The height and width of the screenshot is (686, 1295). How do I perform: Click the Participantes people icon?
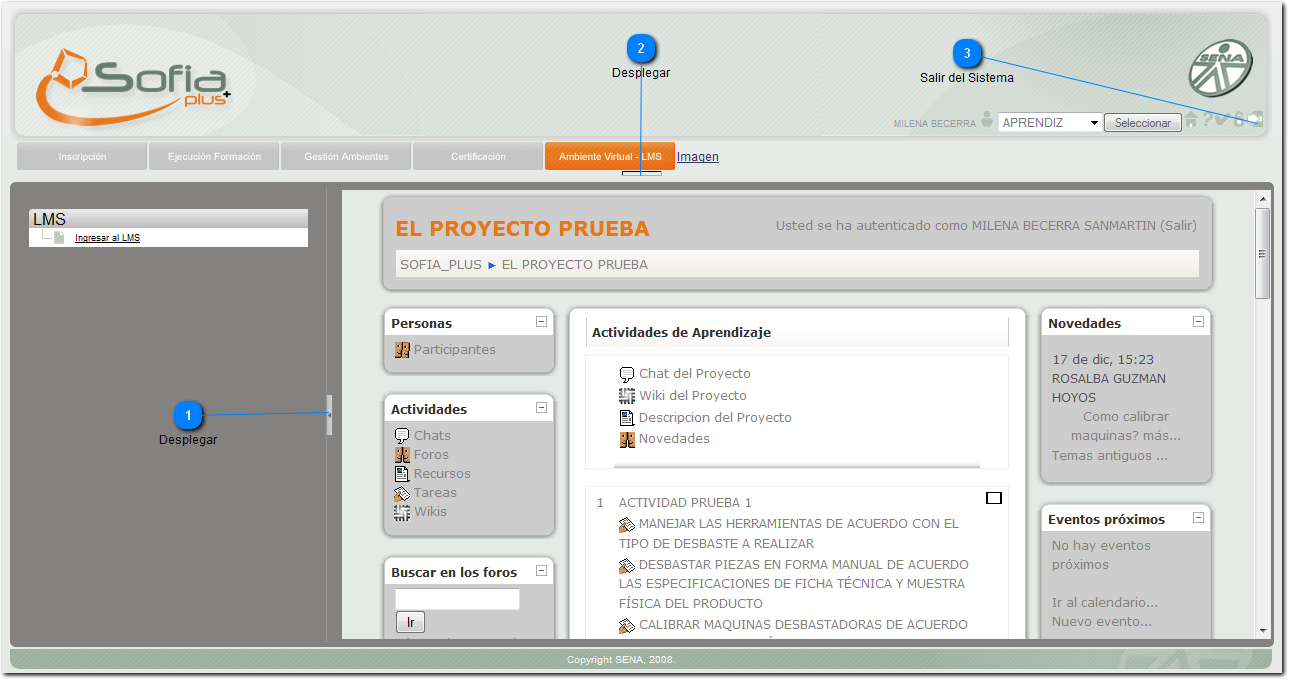point(402,350)
